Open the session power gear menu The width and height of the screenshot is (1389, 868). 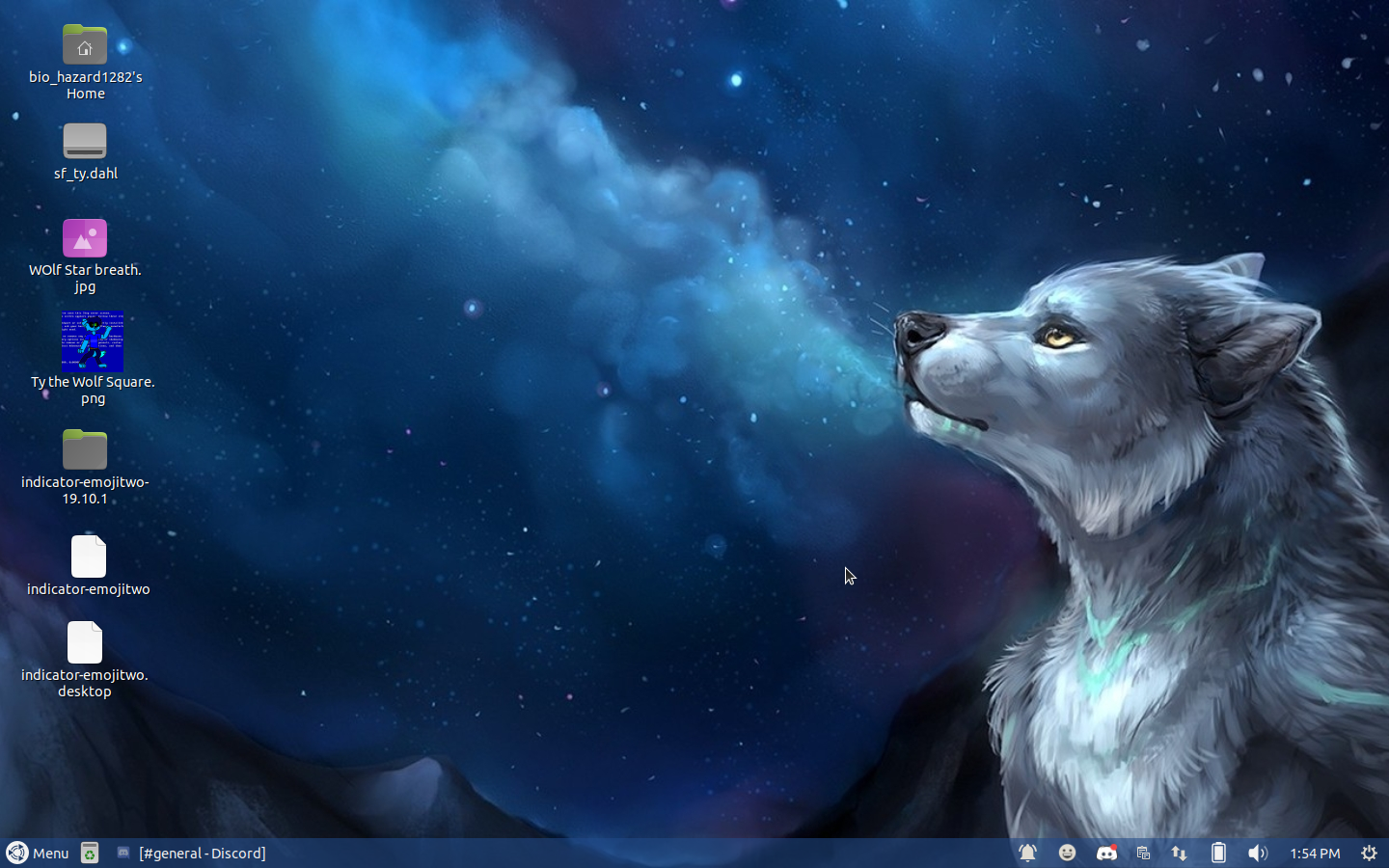[x=1369, y=853]
